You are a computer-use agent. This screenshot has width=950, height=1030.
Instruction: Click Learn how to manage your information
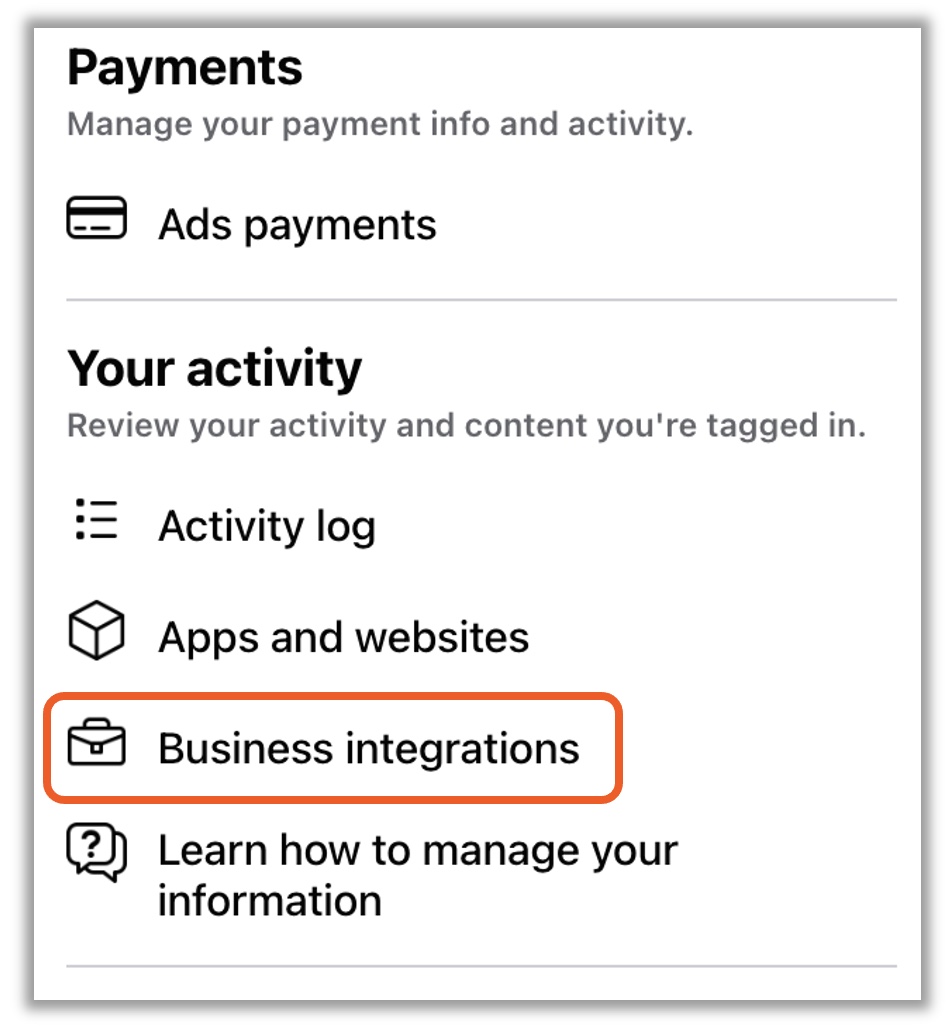click(x=418, y=874)
